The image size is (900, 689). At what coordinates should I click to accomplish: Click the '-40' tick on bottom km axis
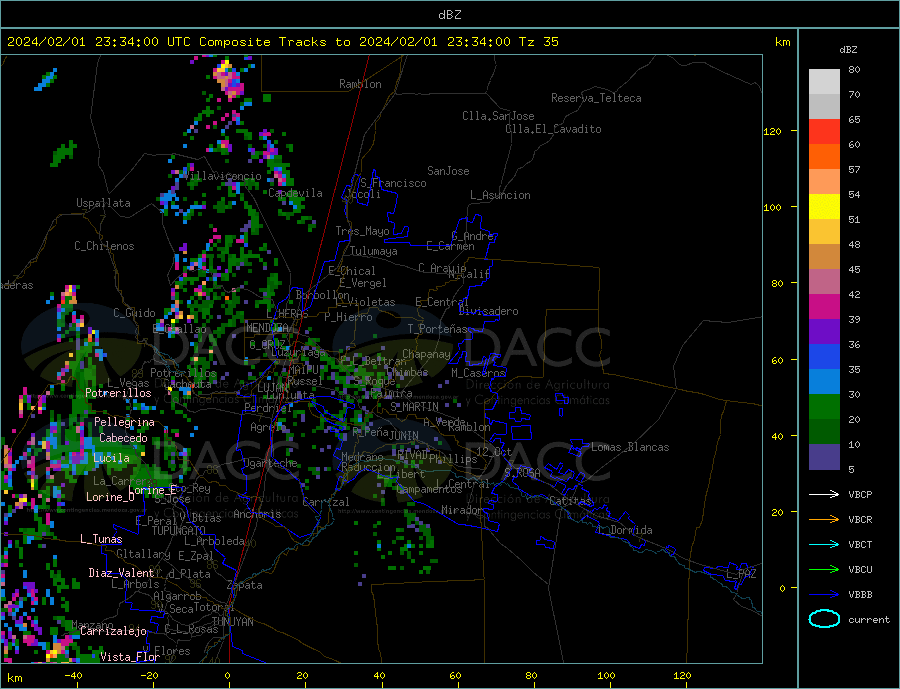coord(73,676)
